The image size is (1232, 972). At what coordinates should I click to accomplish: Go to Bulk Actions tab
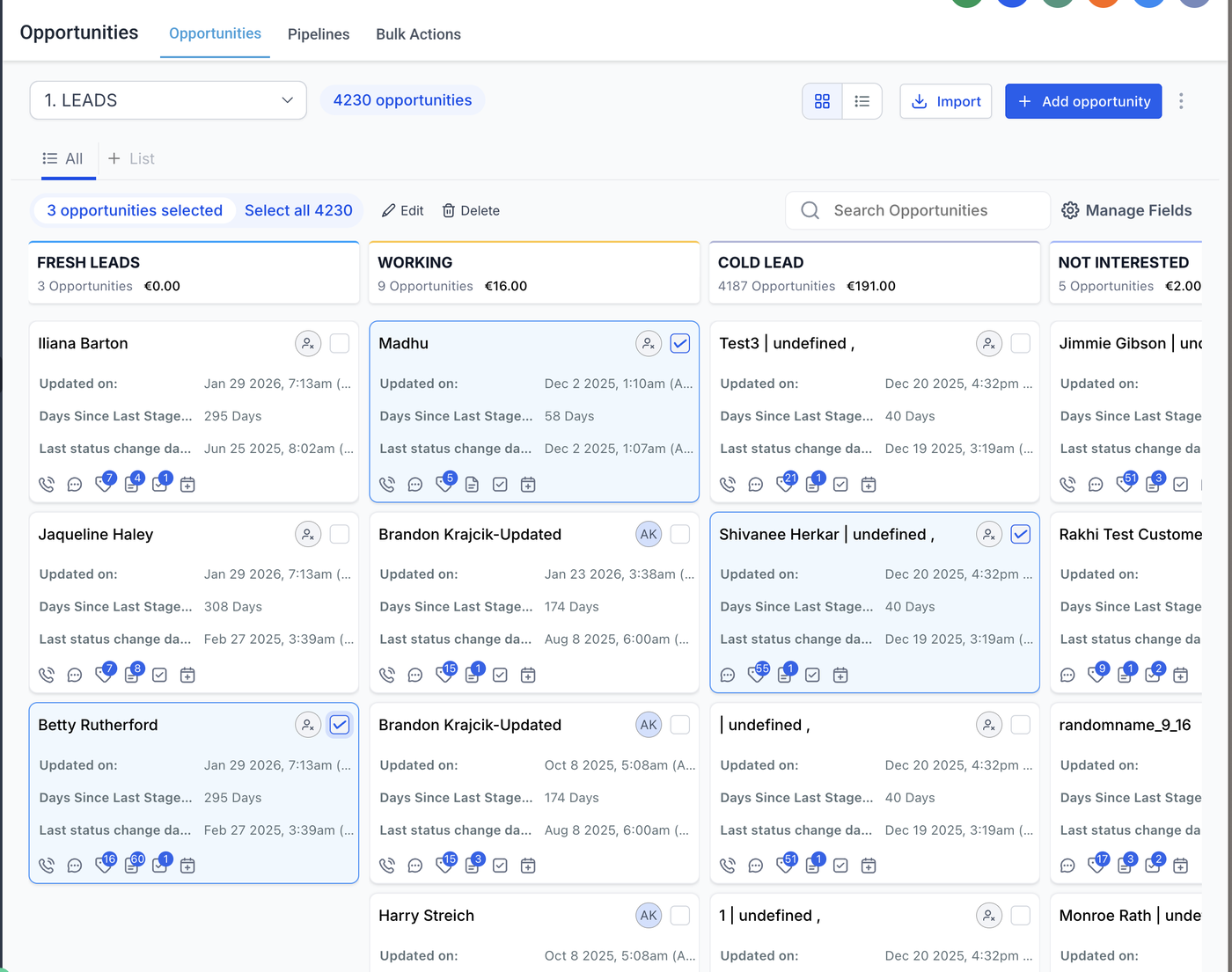tap(418, 34)
